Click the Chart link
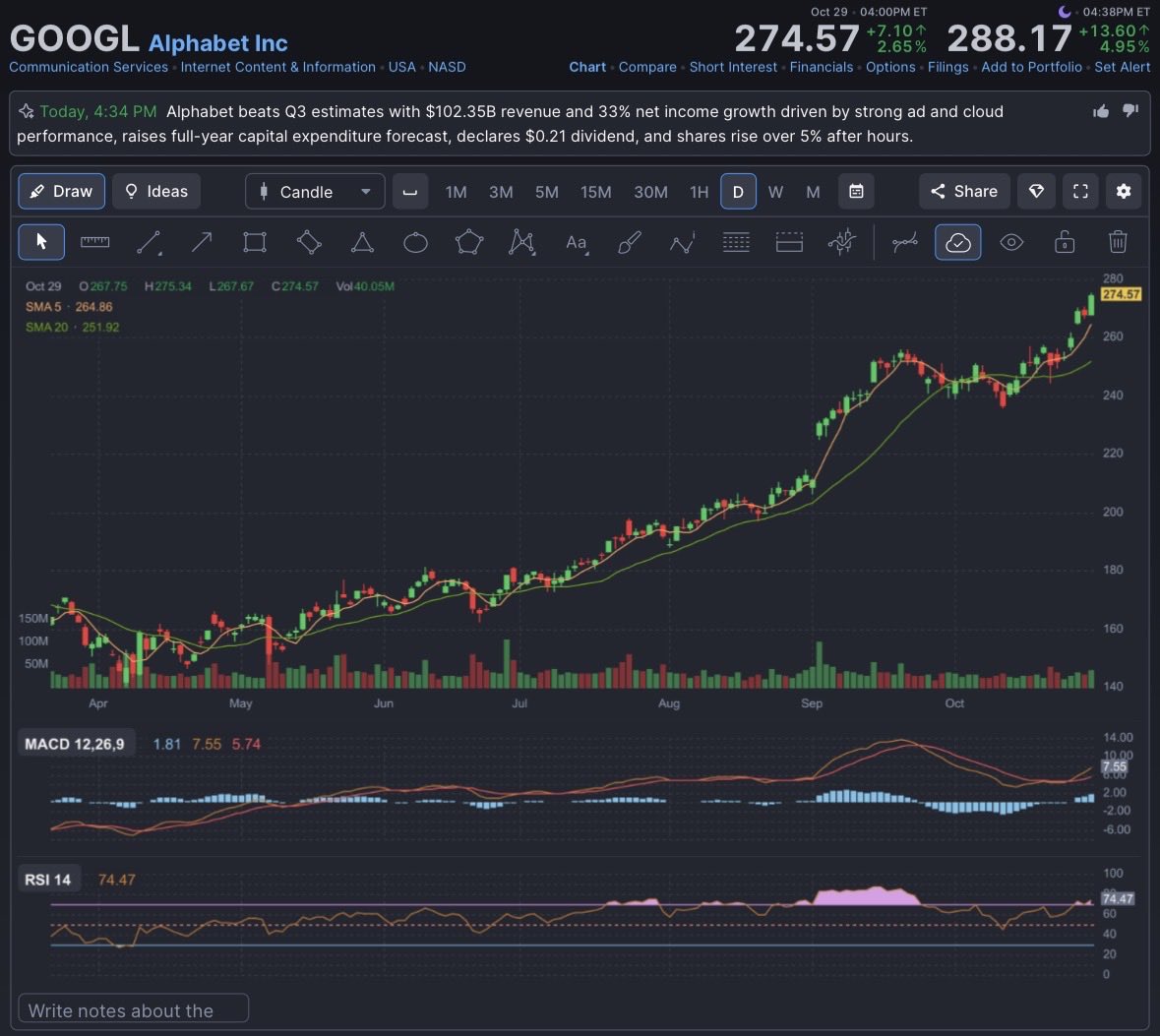1160x1036 pixels. (x=587, y=67)
